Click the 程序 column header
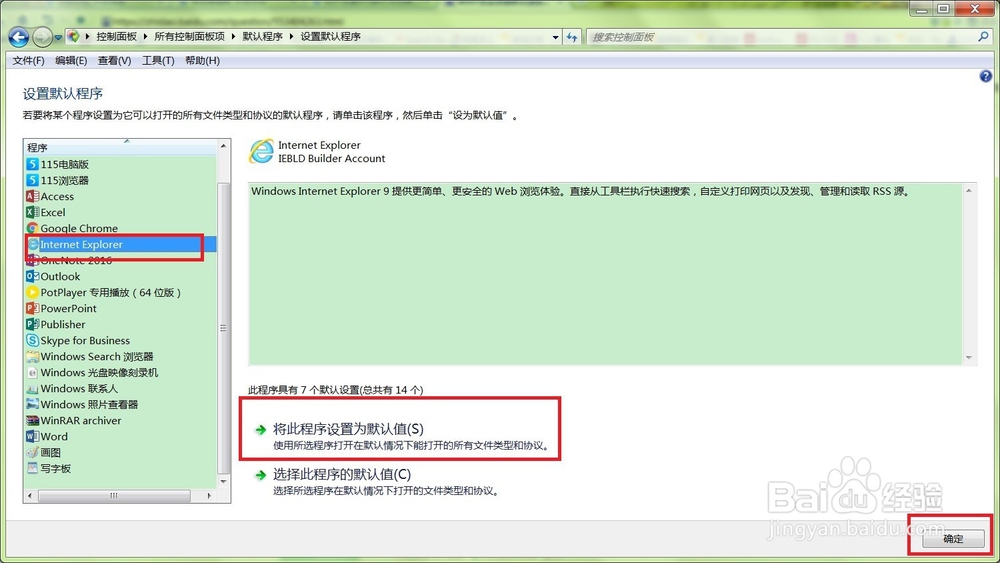1000x563 pixels. pyautogui.click(x=121, y=147)
